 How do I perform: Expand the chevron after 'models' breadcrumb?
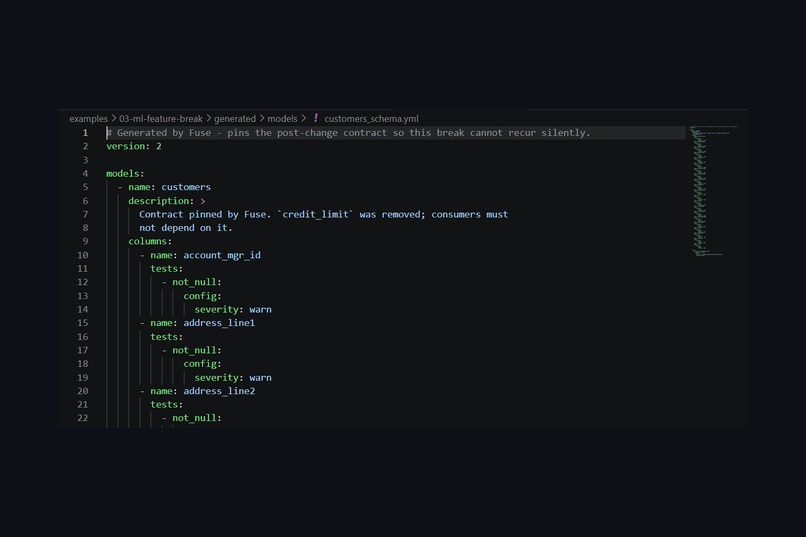[303, 119]
